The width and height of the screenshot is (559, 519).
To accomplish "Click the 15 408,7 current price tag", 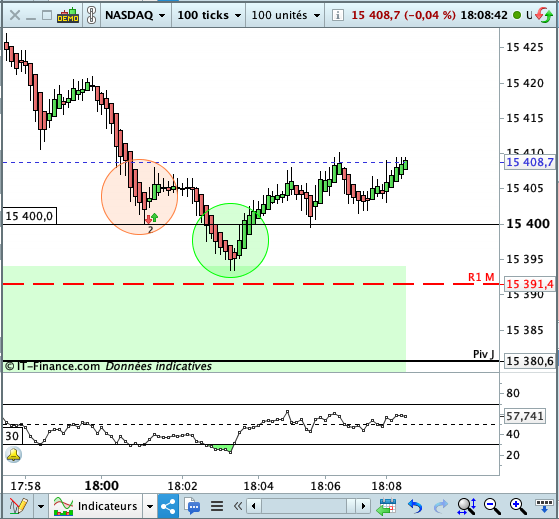I will (x=530, y=162).
